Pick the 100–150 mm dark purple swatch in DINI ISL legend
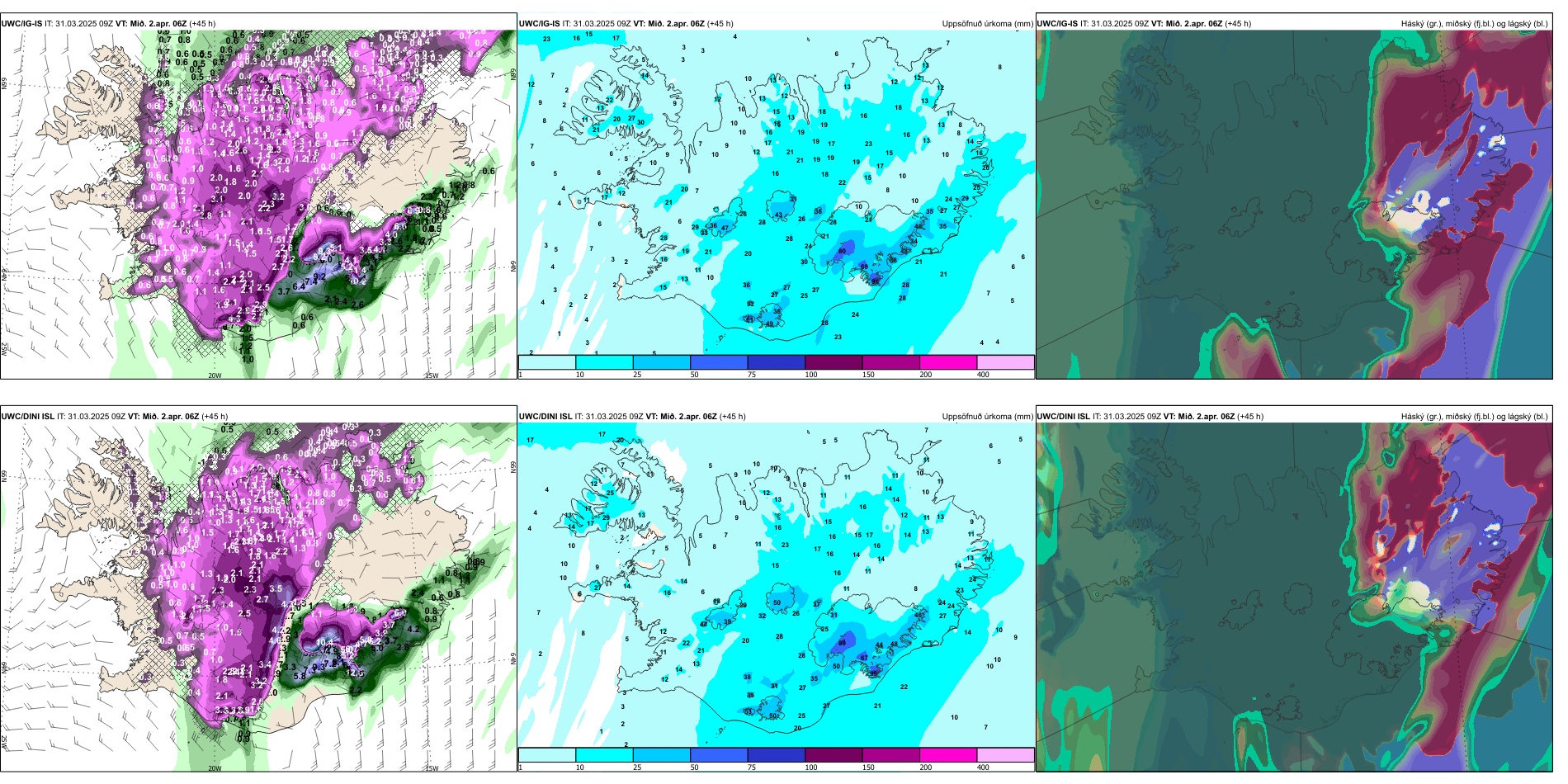Image resolution: width=1568 pixels, height=784 pixels. 834,755
